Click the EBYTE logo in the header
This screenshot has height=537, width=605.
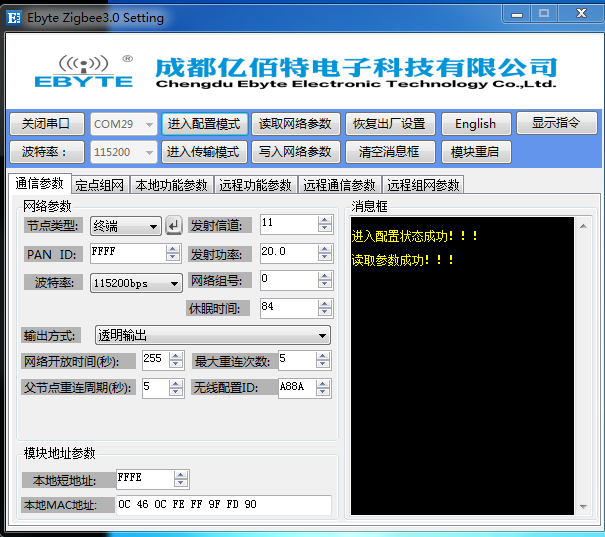(x=83, y=72)
